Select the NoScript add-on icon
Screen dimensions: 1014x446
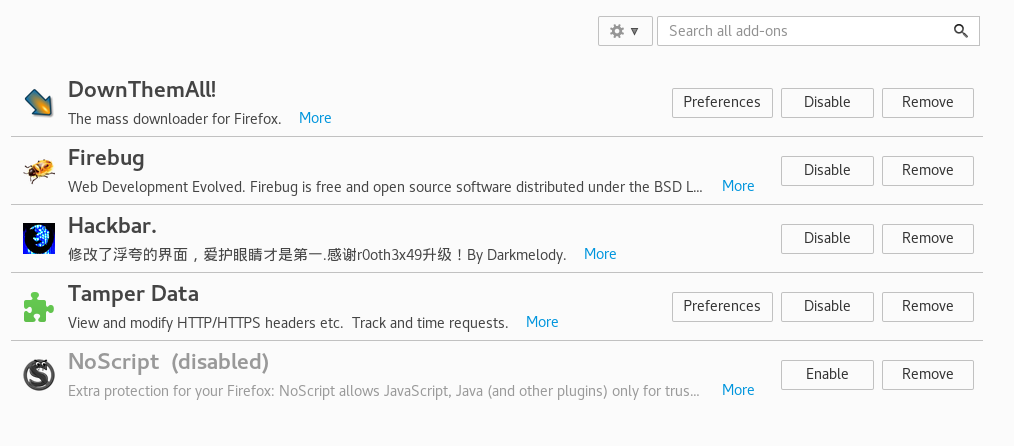[x=39, y=374]
